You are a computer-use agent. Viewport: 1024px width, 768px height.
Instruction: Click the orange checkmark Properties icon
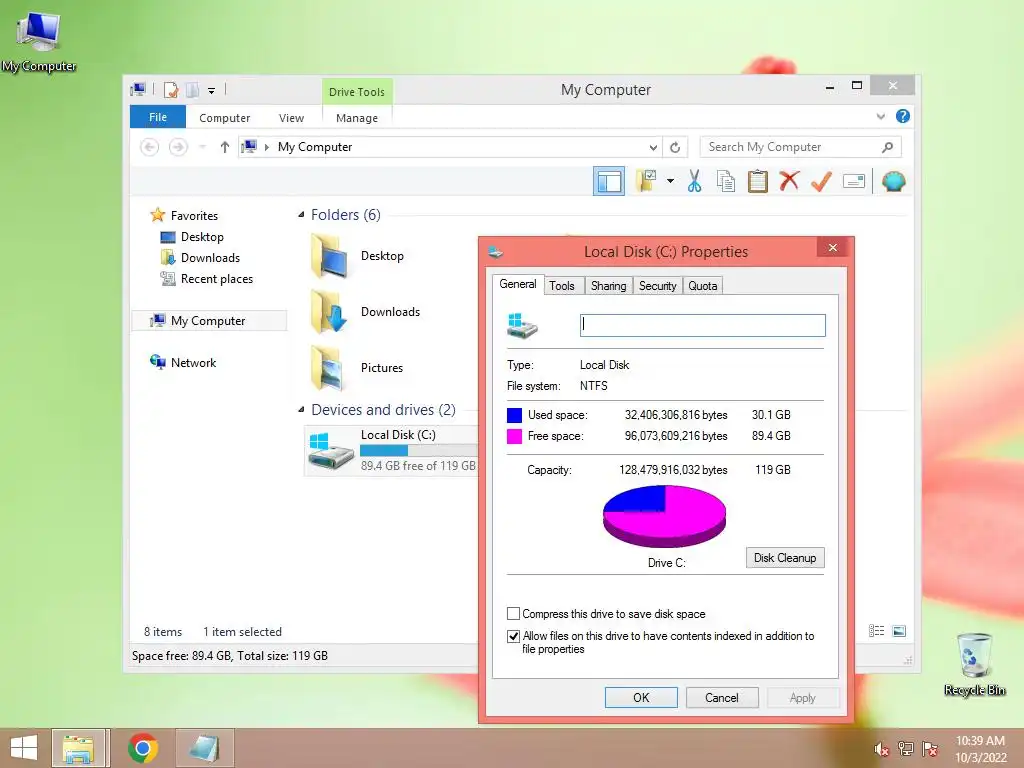coord(821,181)
